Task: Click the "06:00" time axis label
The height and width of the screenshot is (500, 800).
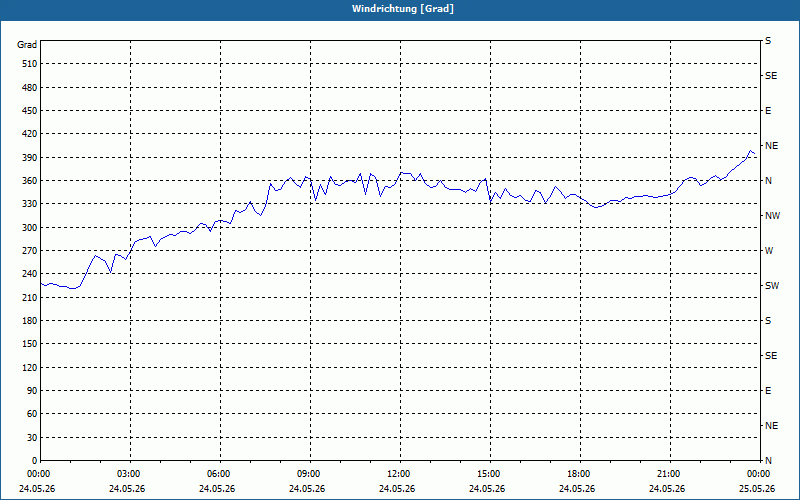Action: click(220, 474)
